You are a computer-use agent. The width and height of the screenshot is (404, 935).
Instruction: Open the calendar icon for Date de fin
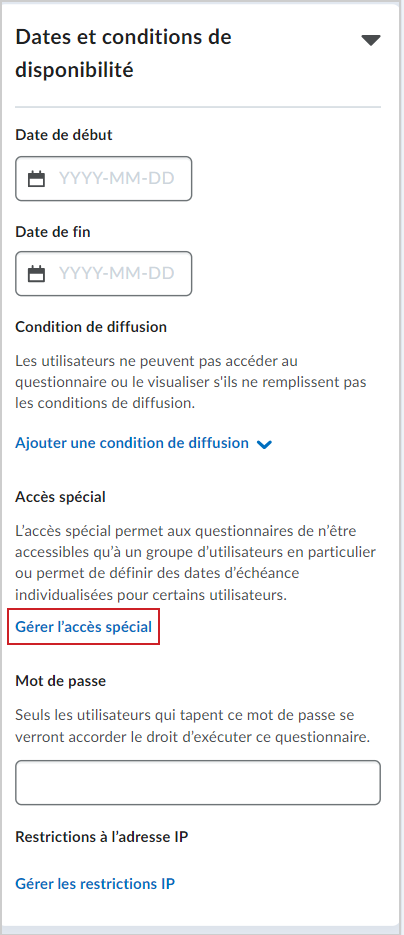(37, 273)
